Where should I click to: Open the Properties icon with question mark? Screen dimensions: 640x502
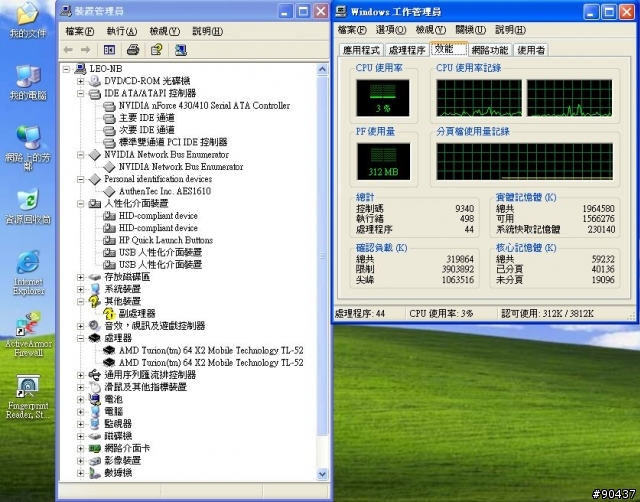pos(157,50)
